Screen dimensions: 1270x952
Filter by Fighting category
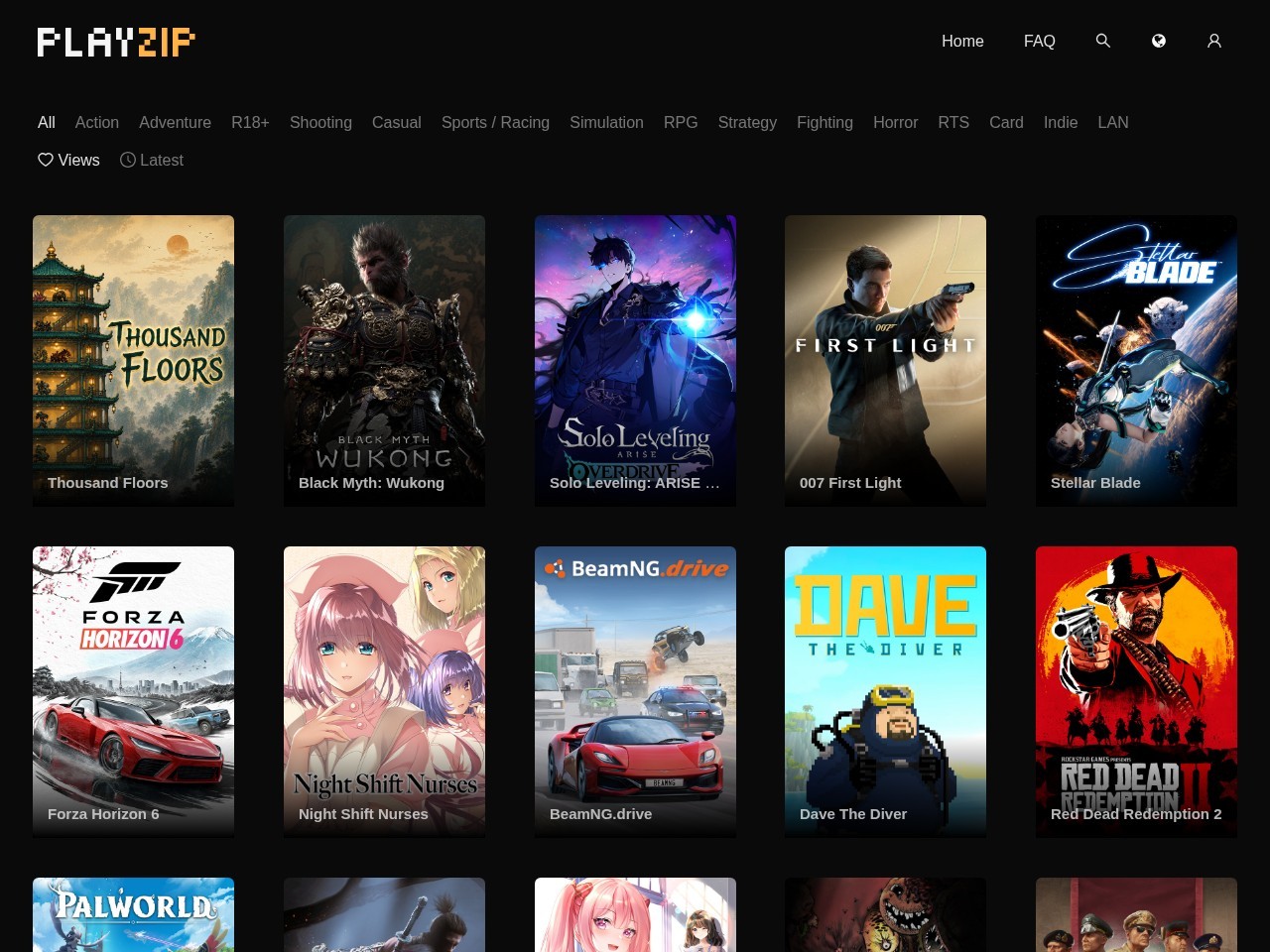point(825,122)
